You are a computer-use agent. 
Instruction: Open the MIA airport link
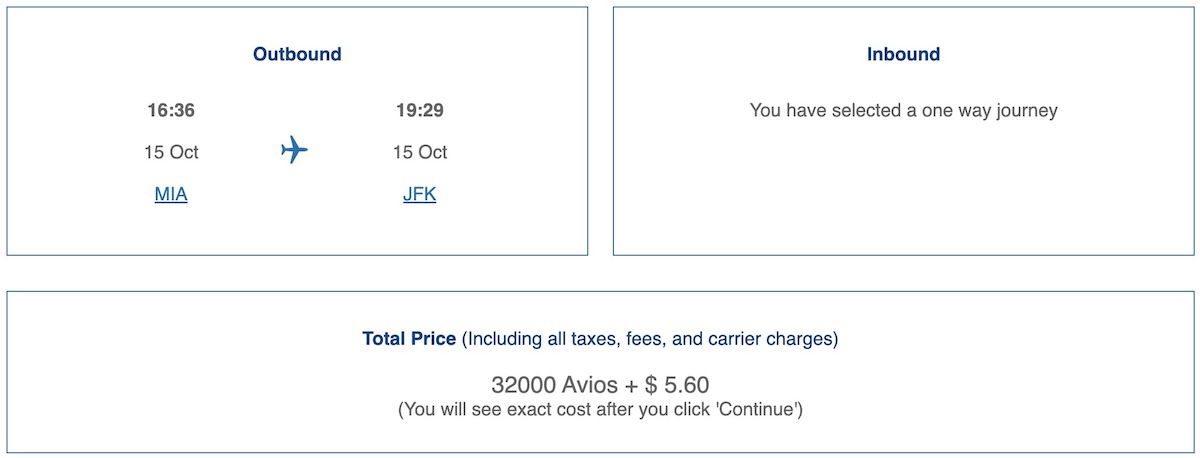click(171, 195)
